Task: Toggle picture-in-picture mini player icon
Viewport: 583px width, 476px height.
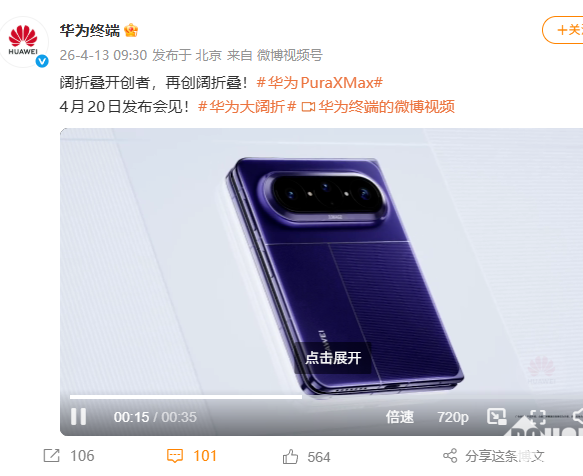Action: 497,416
